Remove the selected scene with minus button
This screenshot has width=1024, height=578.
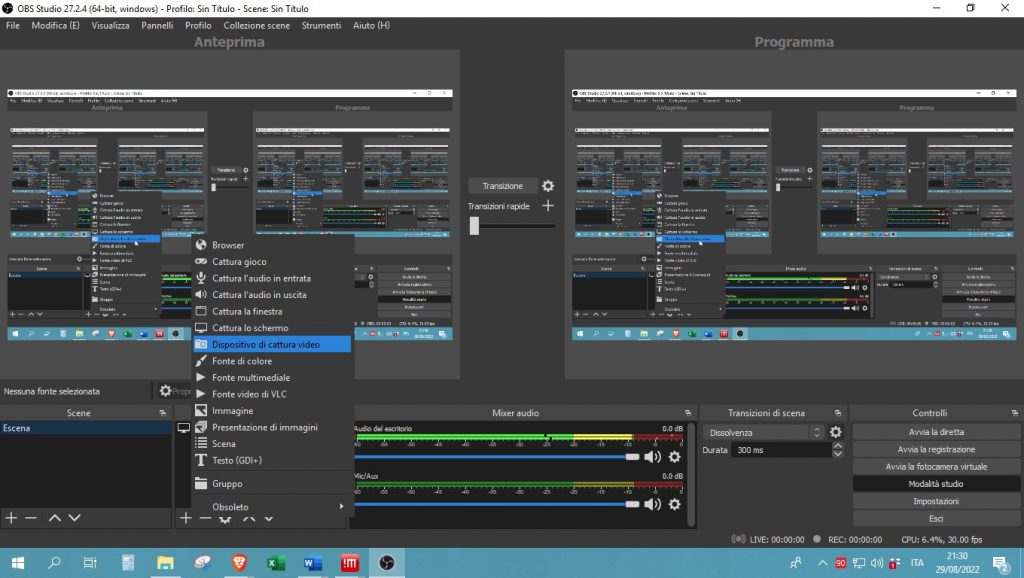(x=31, y=518)
